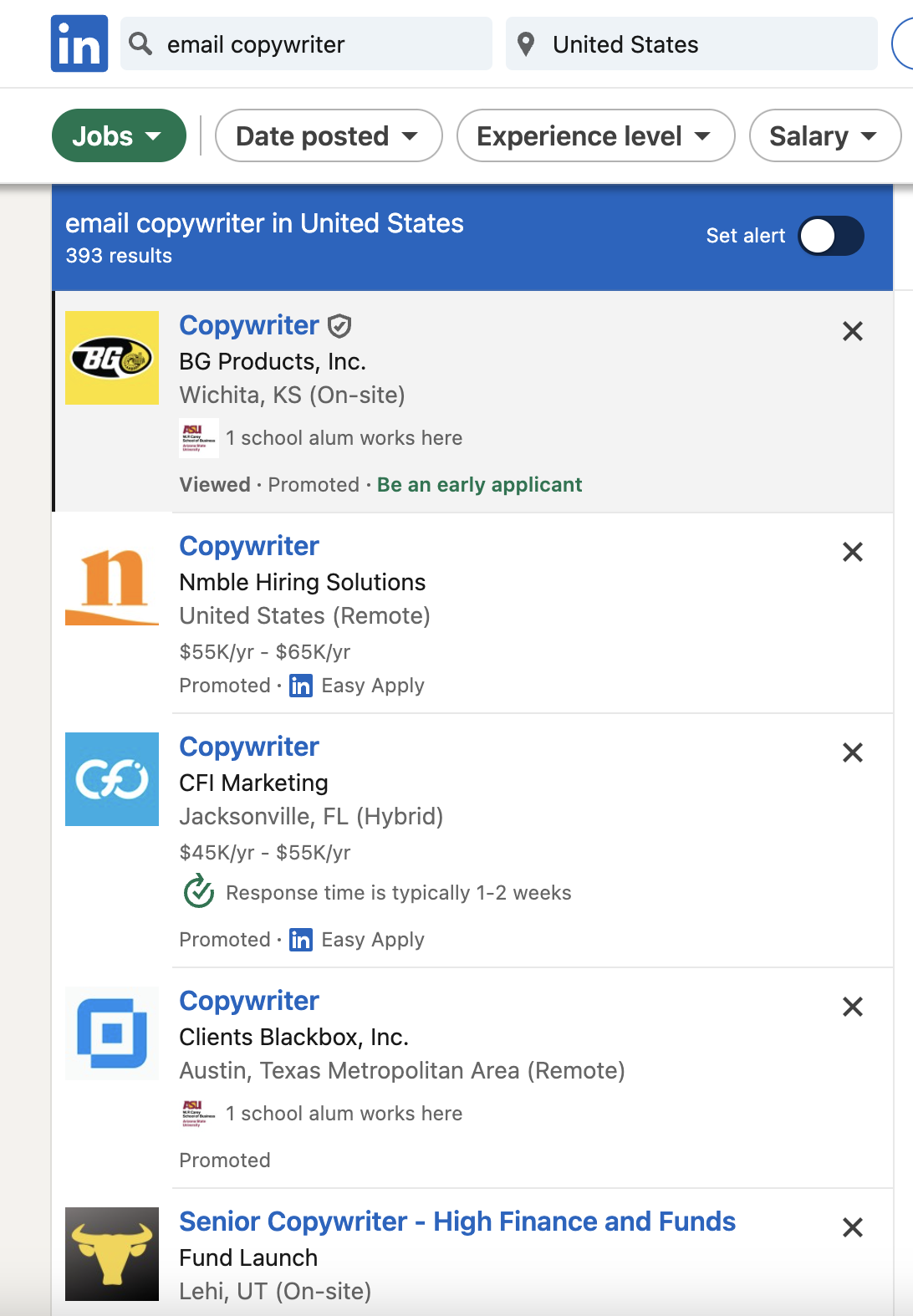This screenshot has width=913, height=1316.
Task: Dismiss the Clients Blackbox job listing
Action: click(x=853, y=1007)
